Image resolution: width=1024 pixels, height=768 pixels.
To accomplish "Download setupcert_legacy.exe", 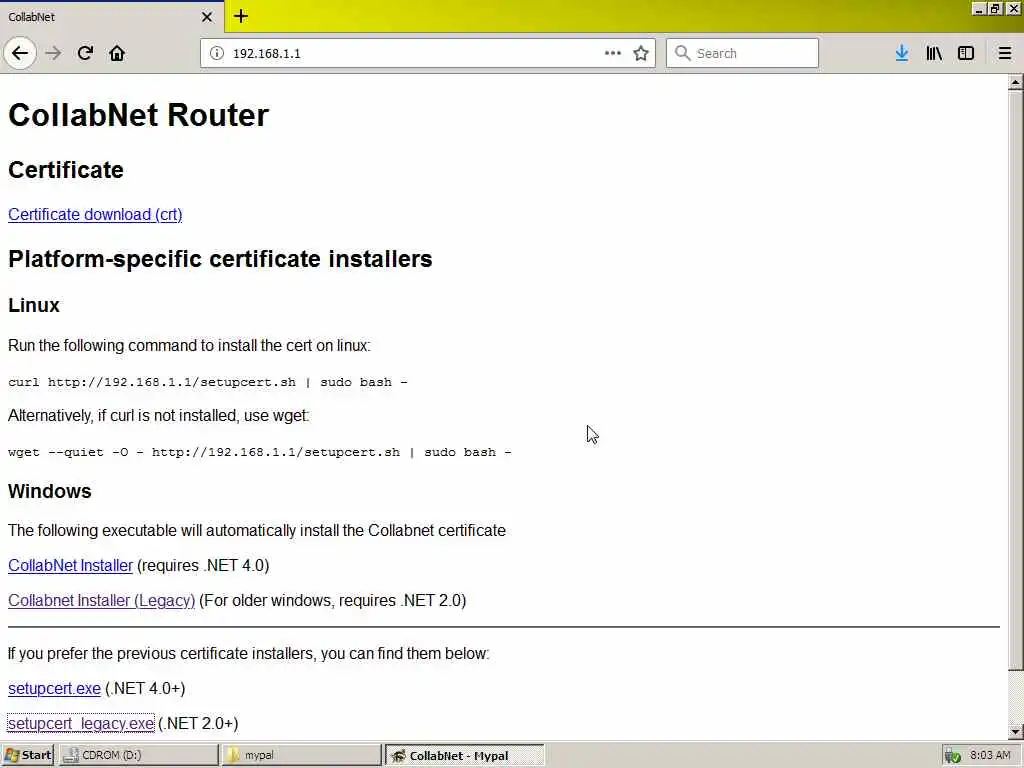I will [x=81, y=724].
